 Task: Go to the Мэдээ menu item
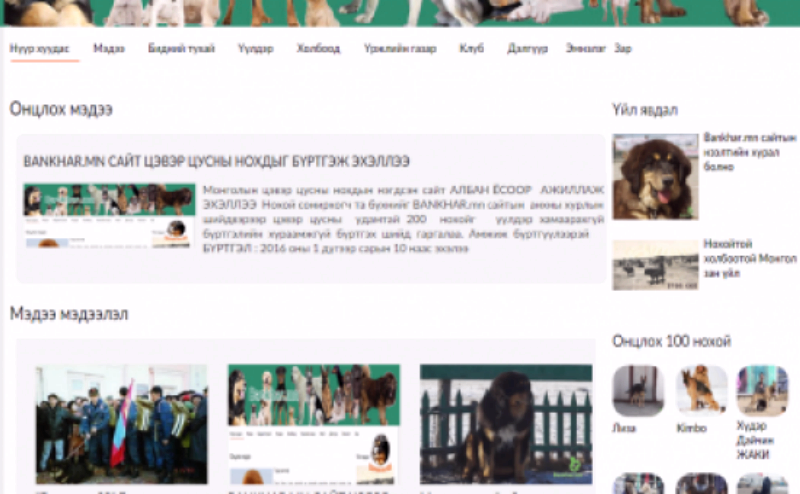point(109,48)
